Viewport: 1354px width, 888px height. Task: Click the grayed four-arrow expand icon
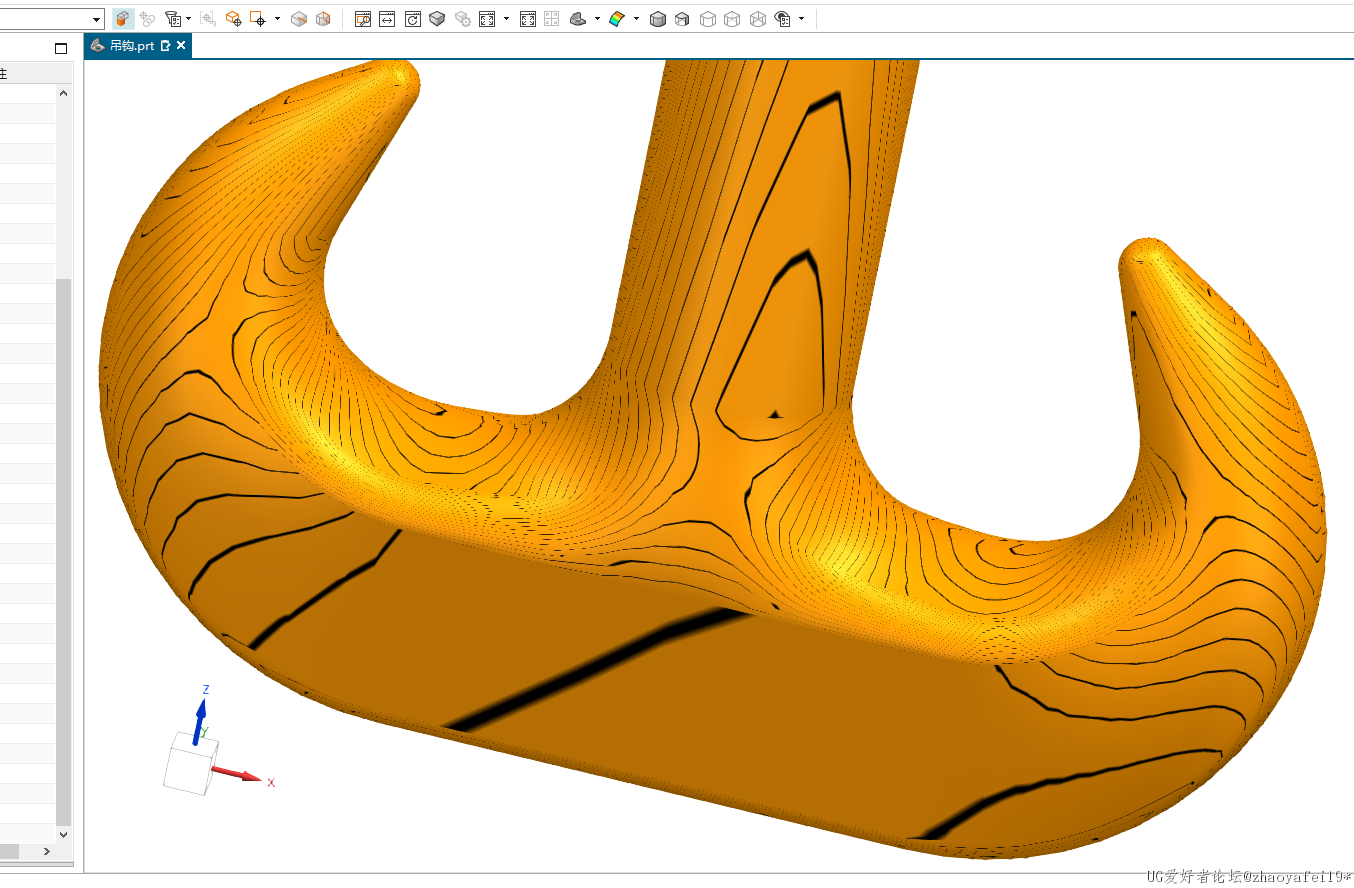(x=552, y=18)
